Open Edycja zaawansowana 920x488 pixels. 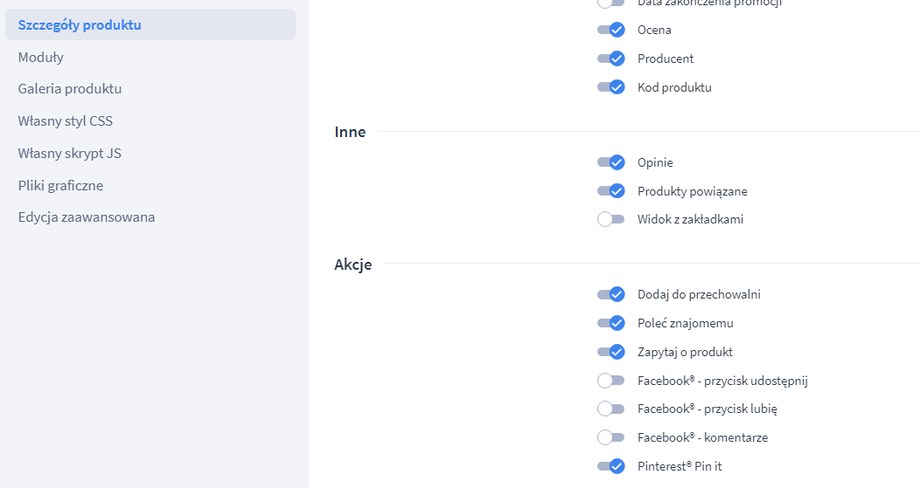87,217
